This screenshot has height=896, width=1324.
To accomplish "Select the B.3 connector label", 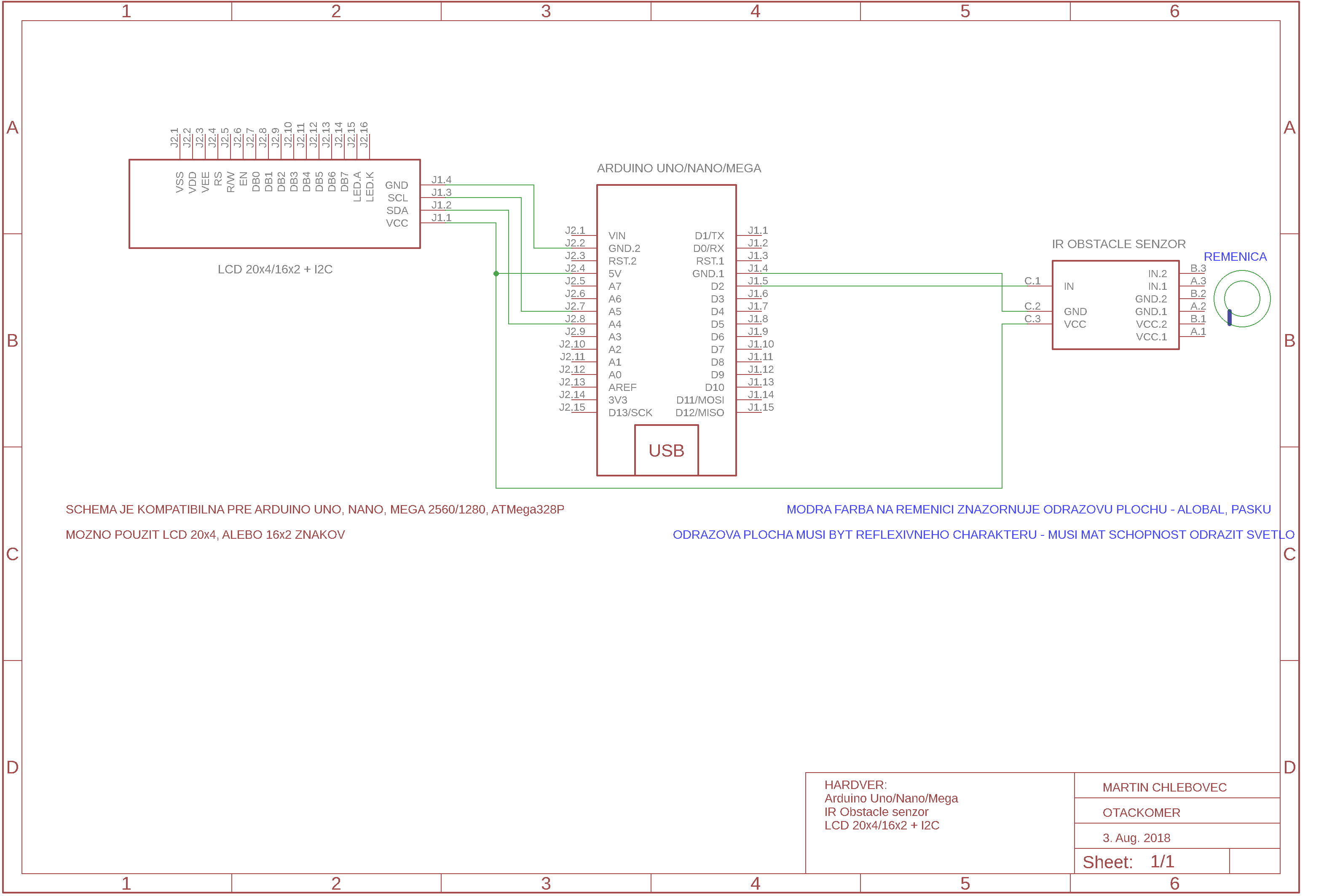I will pos(1198,268).
